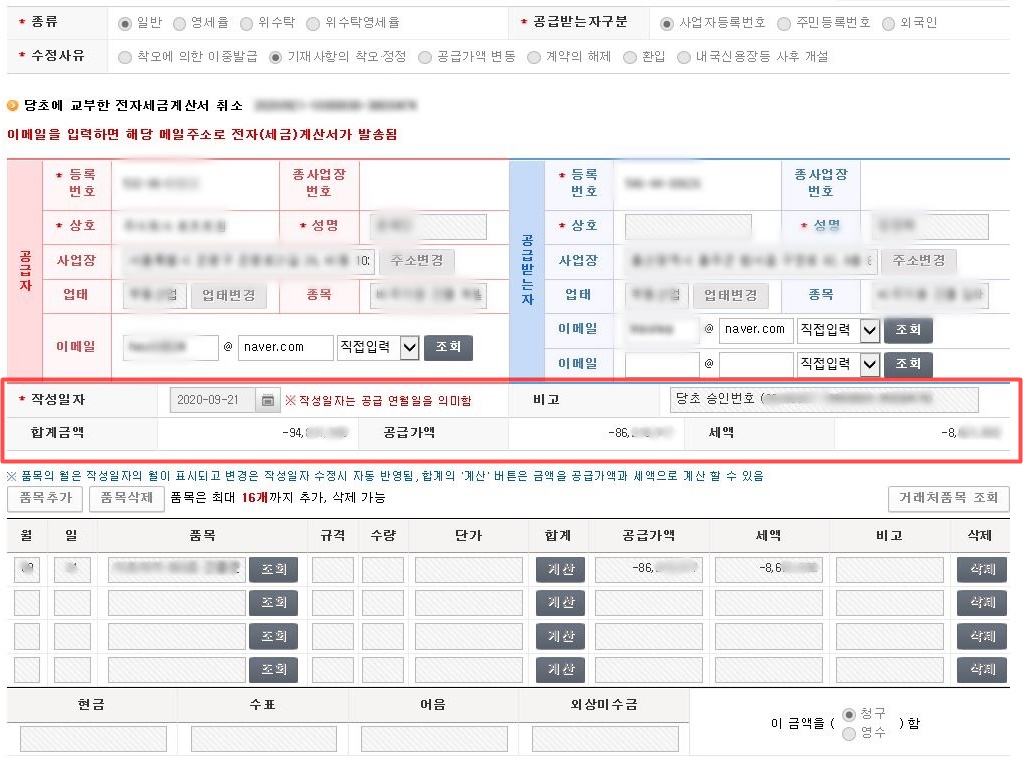Open recipient first email 직접입력 dropdown
Image resolution: width=1023 pixels, height=762 pixels.
click(x=837, y=331)
